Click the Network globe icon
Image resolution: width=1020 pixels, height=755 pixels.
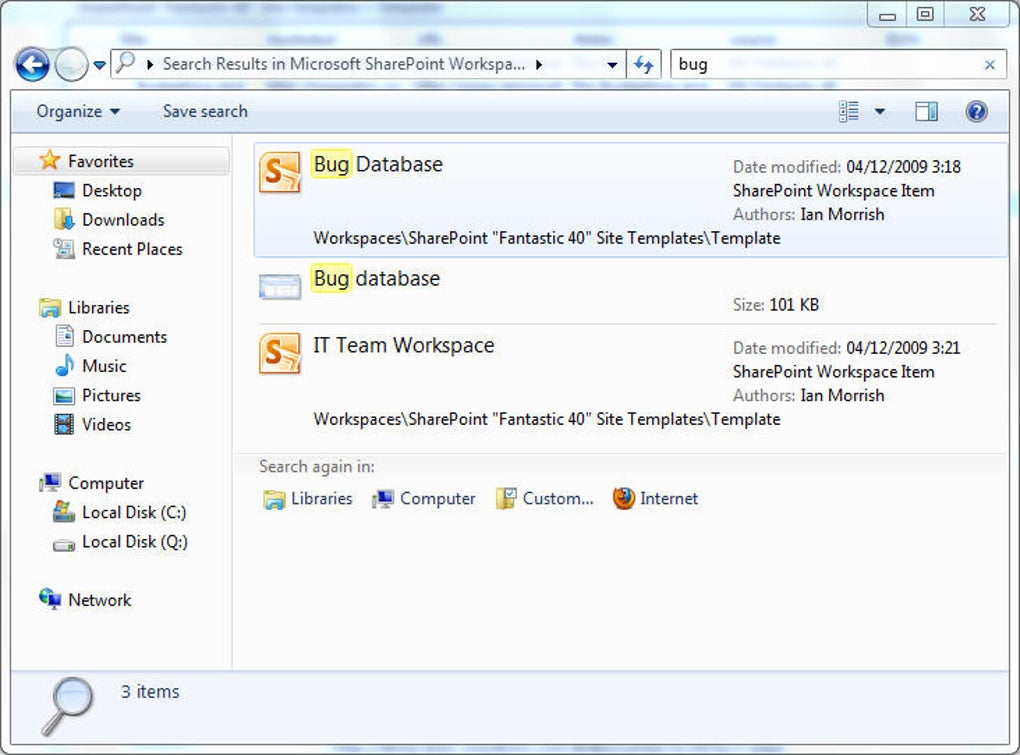coord(50,599)
